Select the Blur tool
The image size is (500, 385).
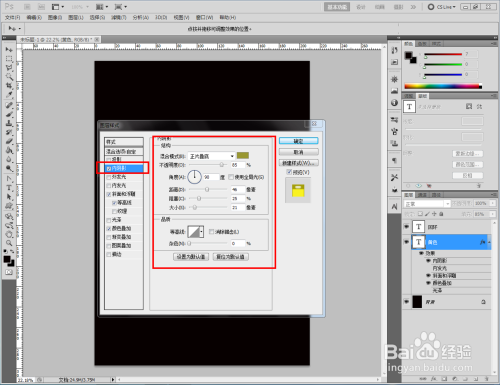tap(9, 160)
